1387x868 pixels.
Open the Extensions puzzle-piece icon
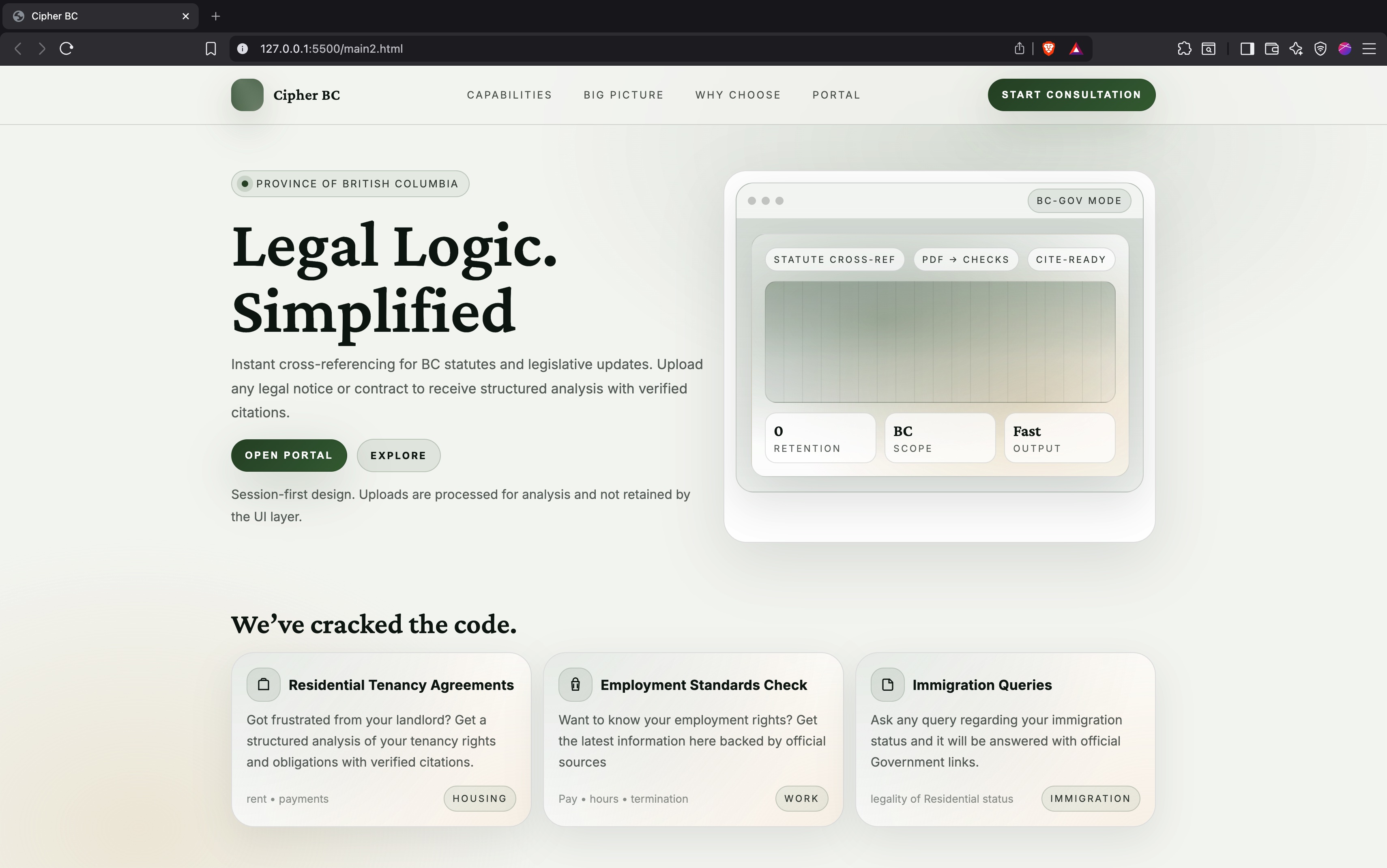[1184, 49]
